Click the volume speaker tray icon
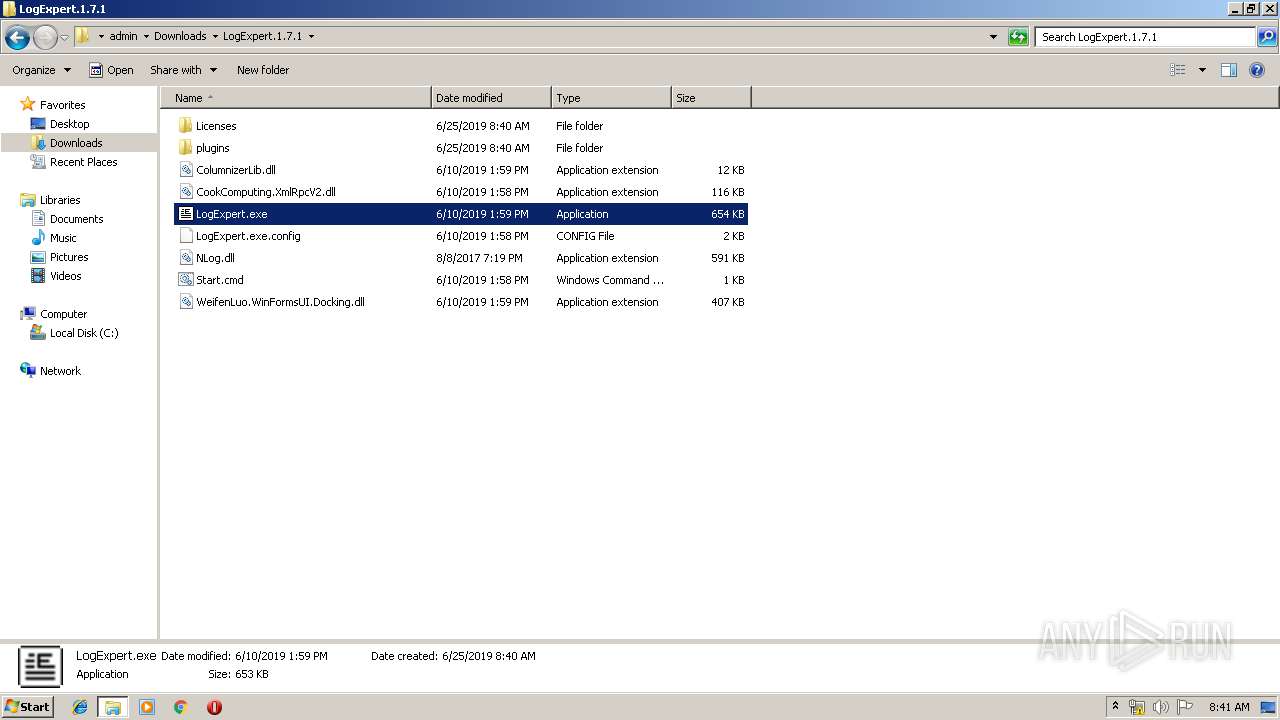This screenshot has height=720, width=1280. point(1161,707)
